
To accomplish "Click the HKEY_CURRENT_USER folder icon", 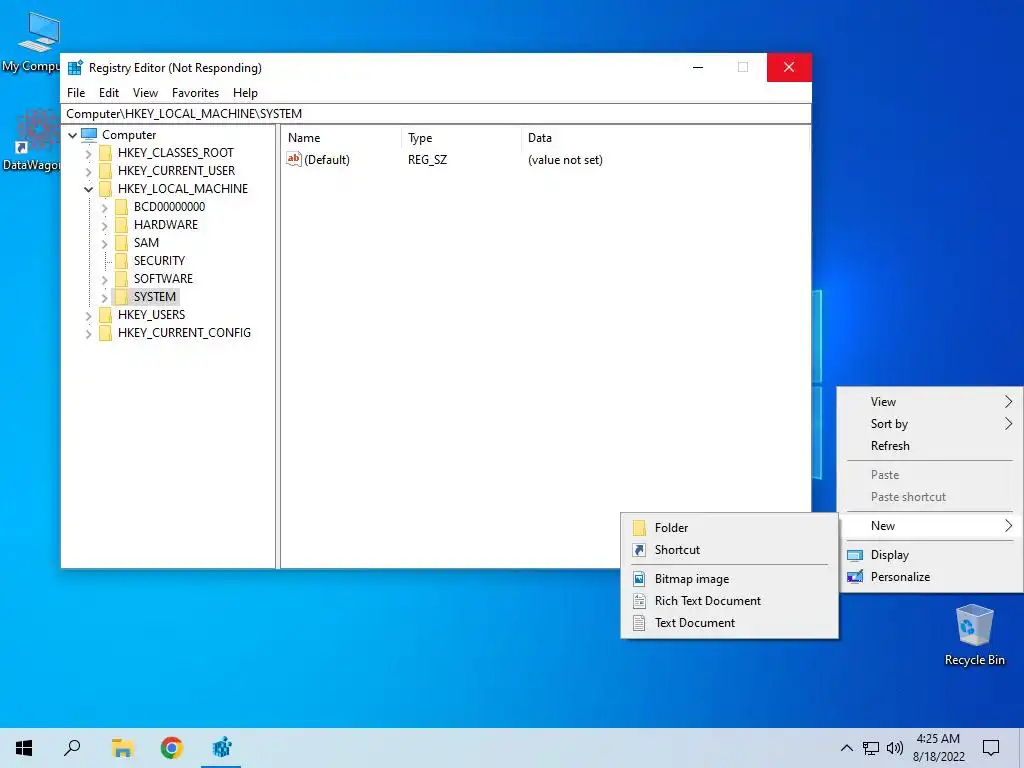I will pos(105,171).
